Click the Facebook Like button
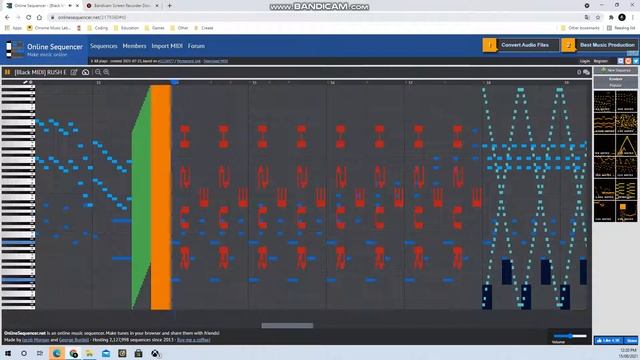This screenshot has height=360, width=640. [608, 340]
